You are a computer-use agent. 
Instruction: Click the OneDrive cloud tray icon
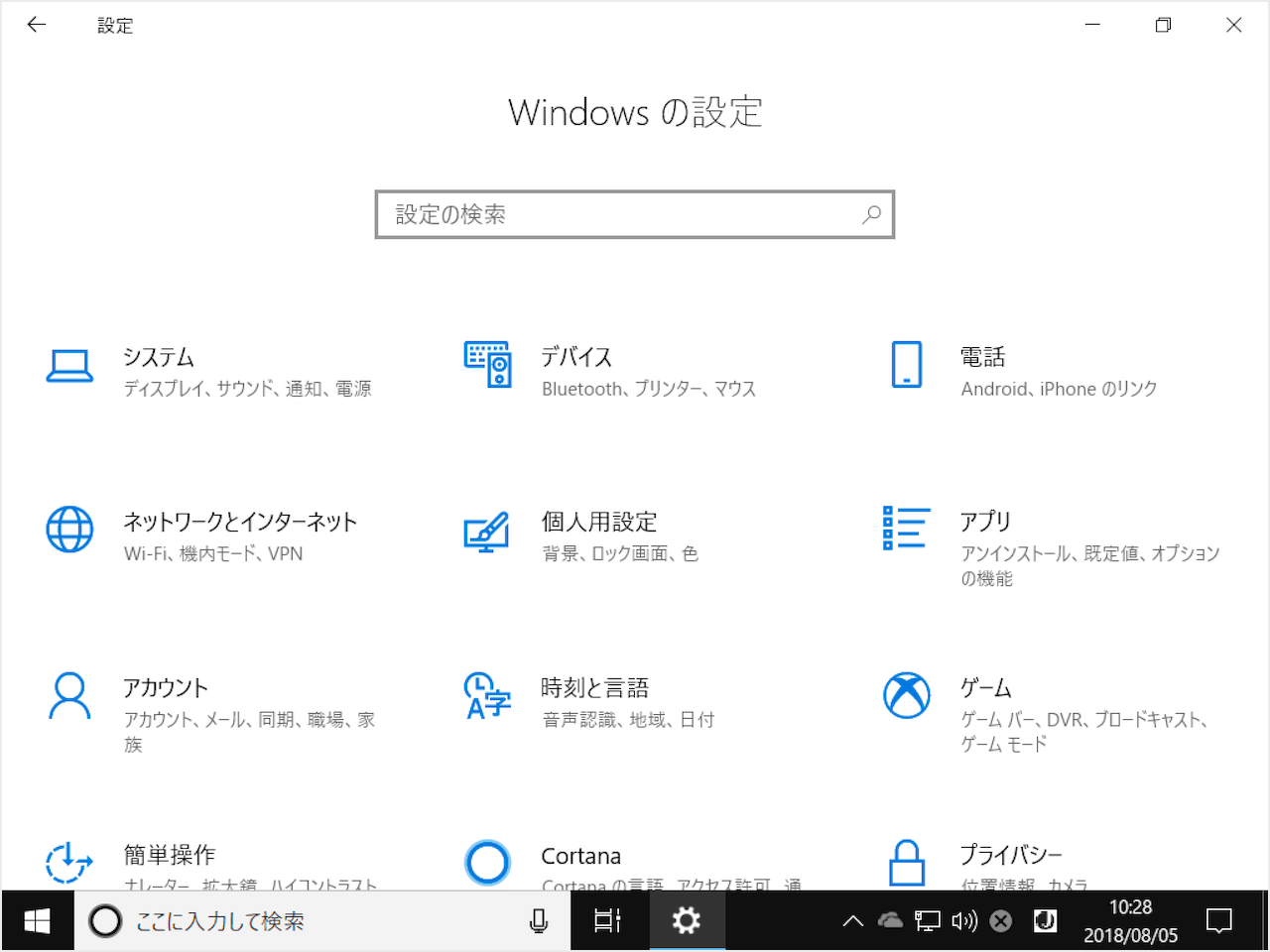890,921
